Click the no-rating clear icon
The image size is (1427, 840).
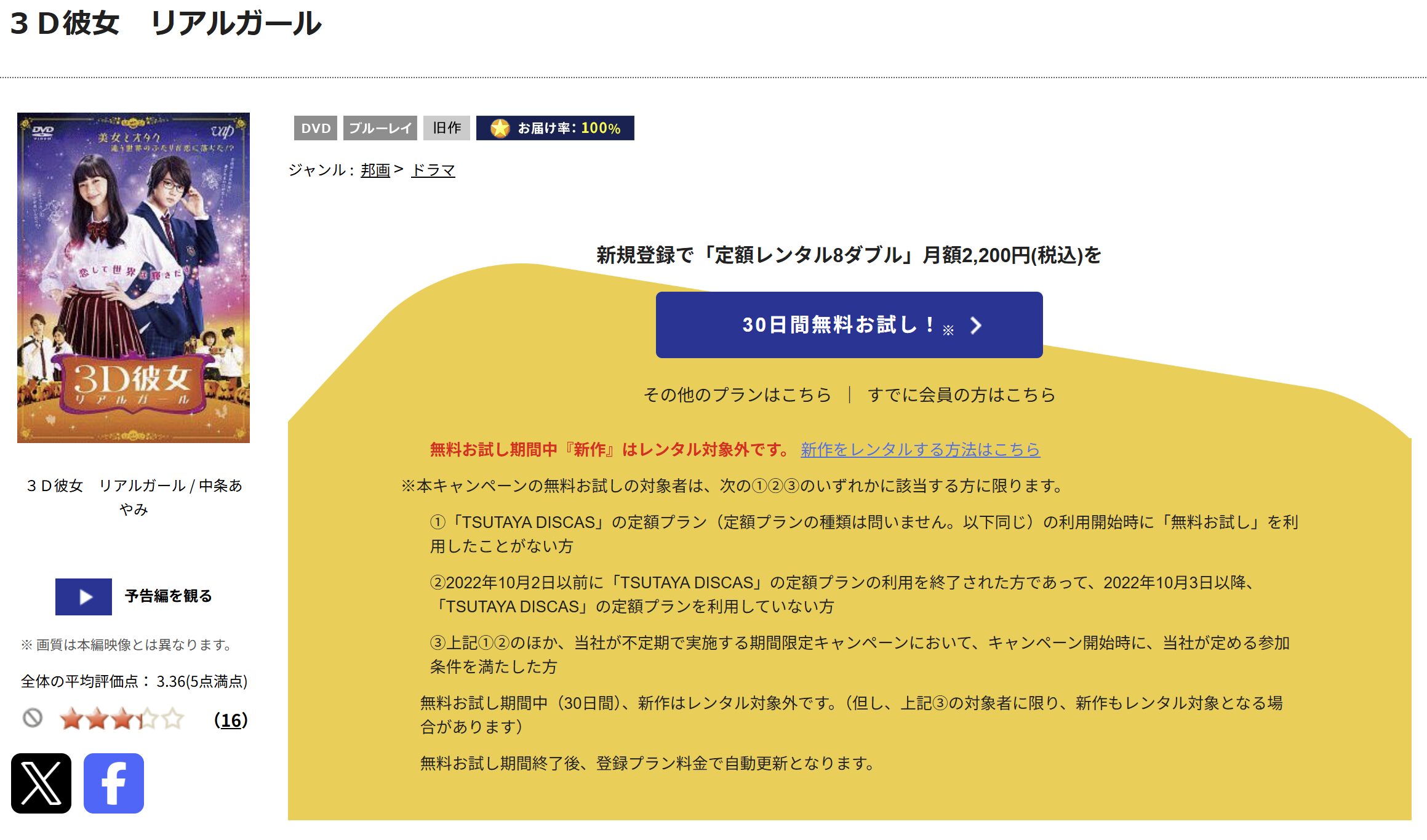pyautogui.click(x=33, y=718)
